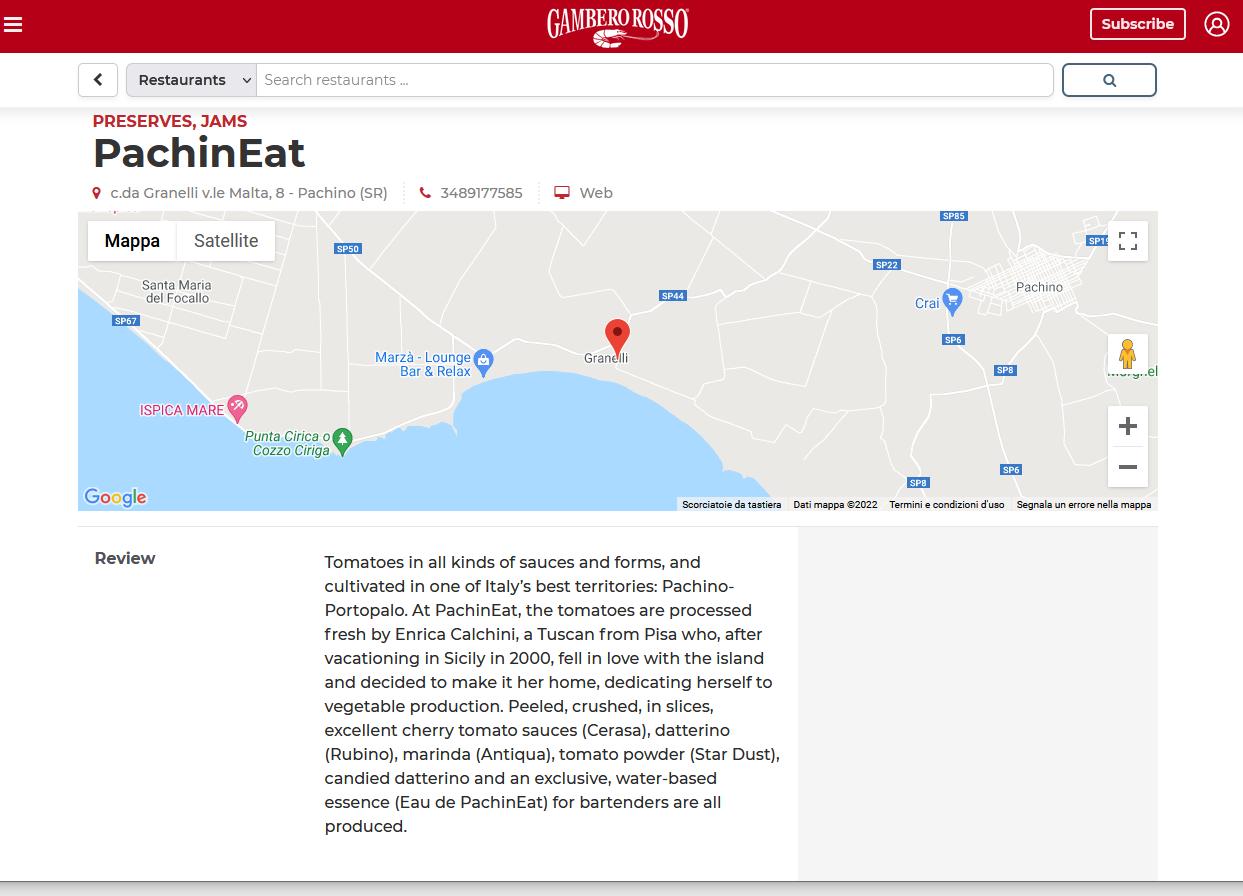Click the address location pin icon
This screenshot has height=896, width=1243.
coord(97,193)
